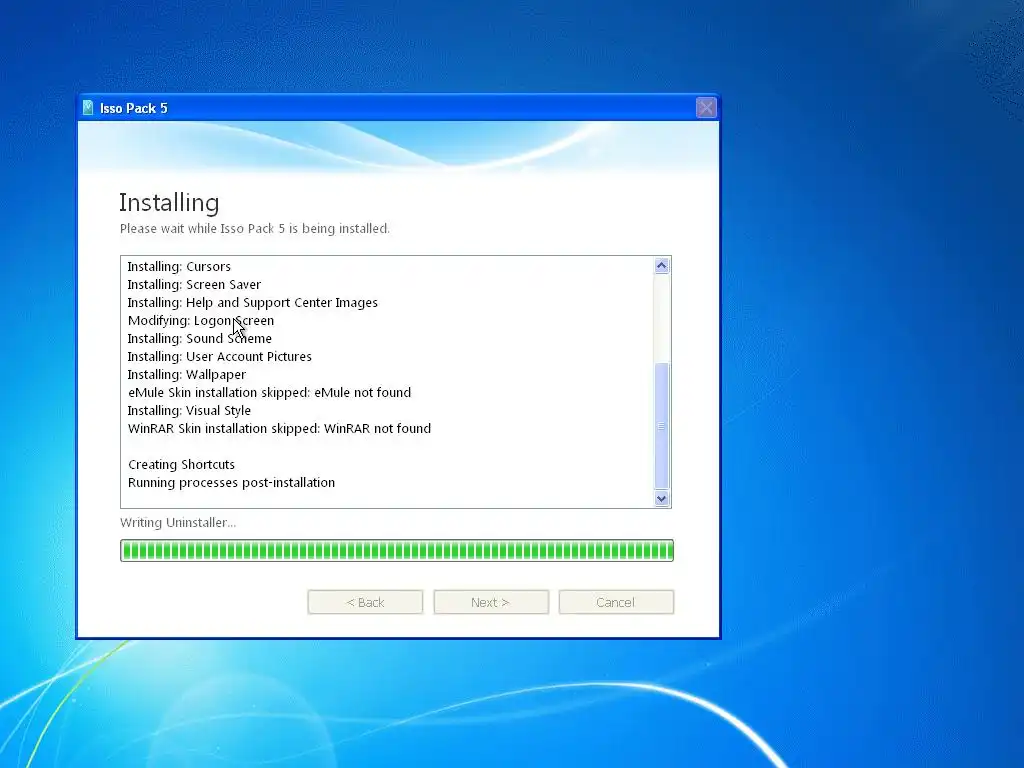Screen dimensions: 1024x768
Task: Select the 'Creating Shortcuts' log line
Action: click(x=181, y=464)
